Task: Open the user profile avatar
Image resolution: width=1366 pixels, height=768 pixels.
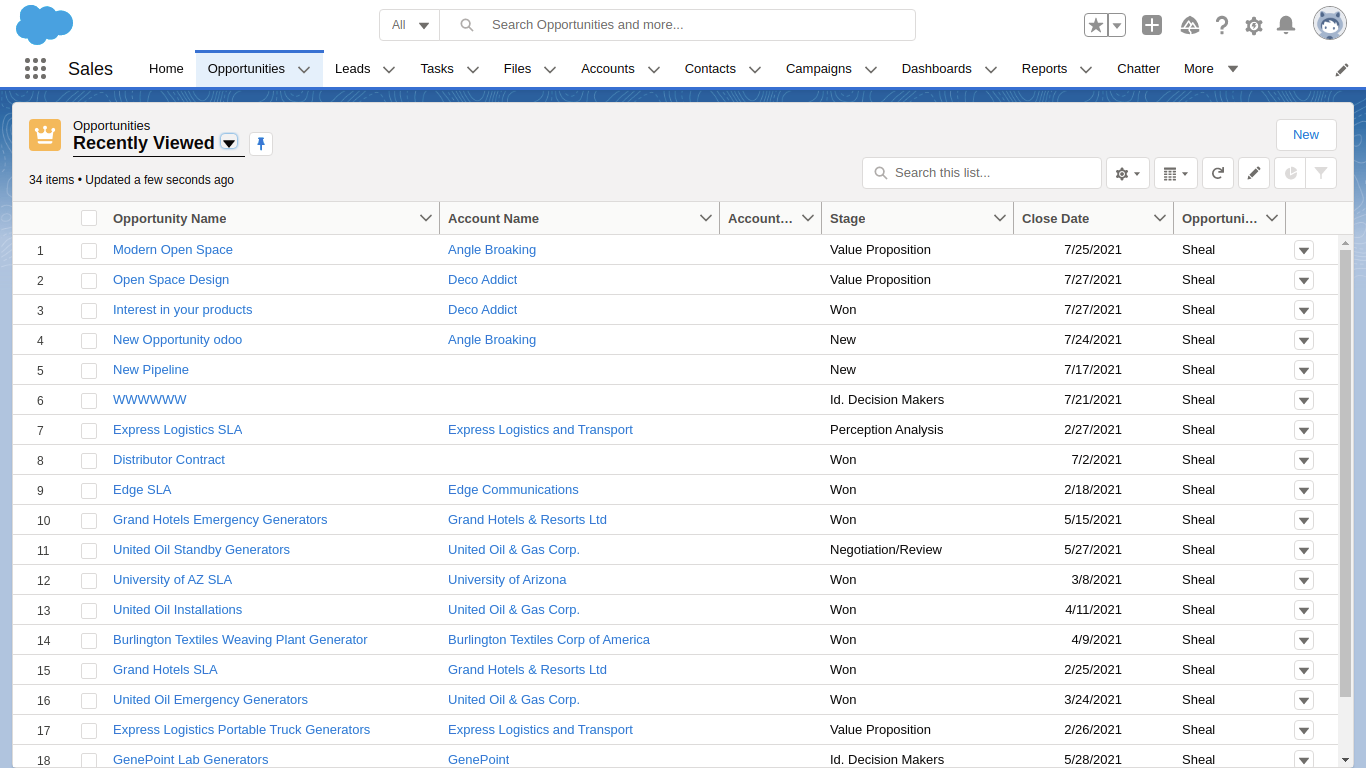Action: (x=1330, y=24)
